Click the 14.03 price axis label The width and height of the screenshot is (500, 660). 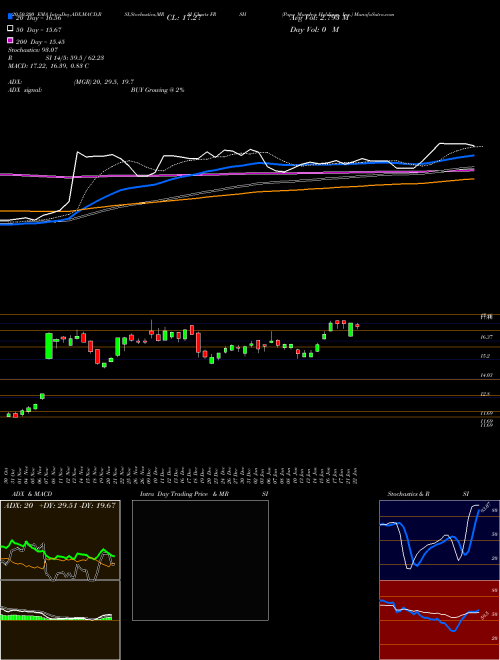(487, 375)
